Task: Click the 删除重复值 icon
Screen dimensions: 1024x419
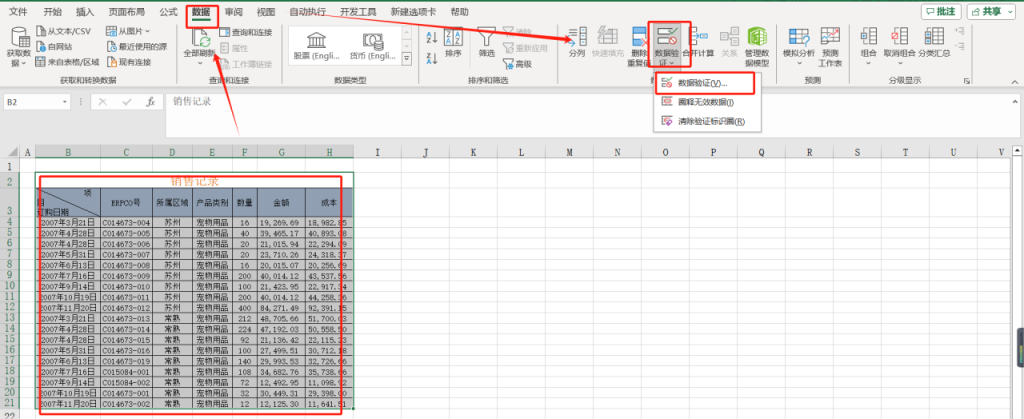Action: click(x=640, y=37)
